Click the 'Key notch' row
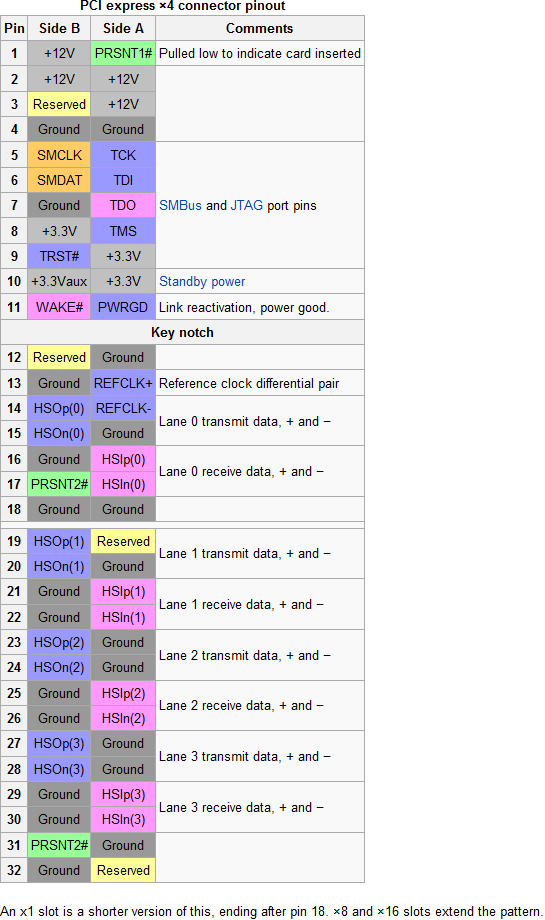Viewport: 545px width, 920px height. tap(182, 332)
